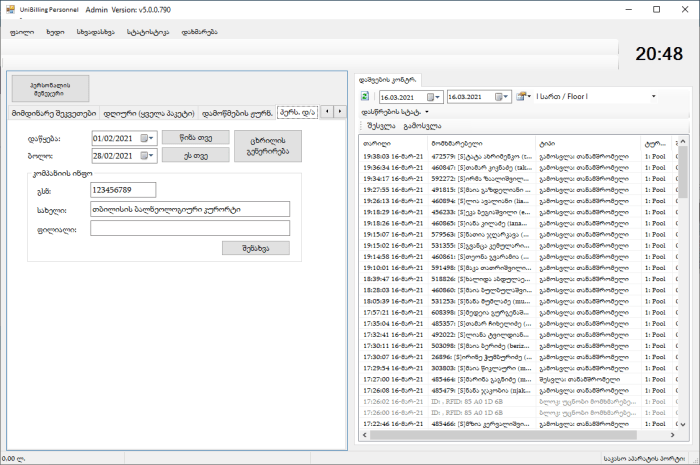Open the სტატისტიკა menu
700x465 pixels.
tap(145, 33)
